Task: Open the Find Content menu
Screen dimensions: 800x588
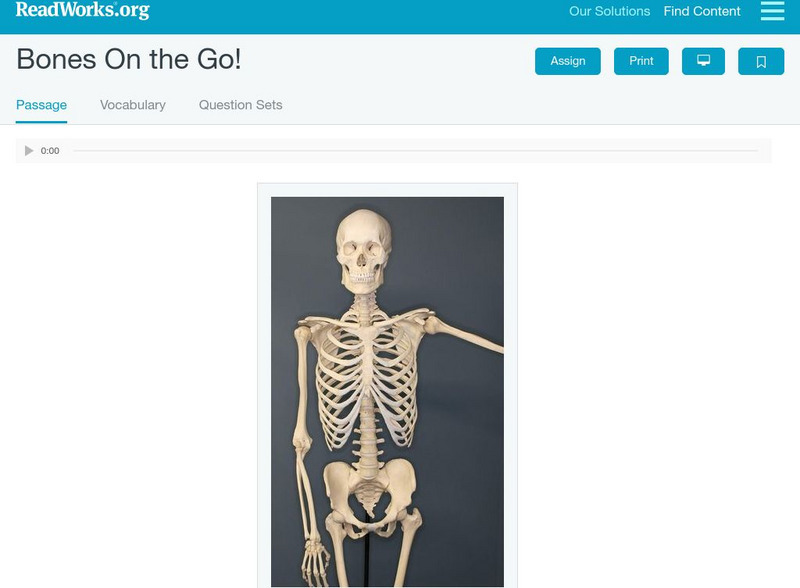Action: pyautogui.click(x=702, y=11)
